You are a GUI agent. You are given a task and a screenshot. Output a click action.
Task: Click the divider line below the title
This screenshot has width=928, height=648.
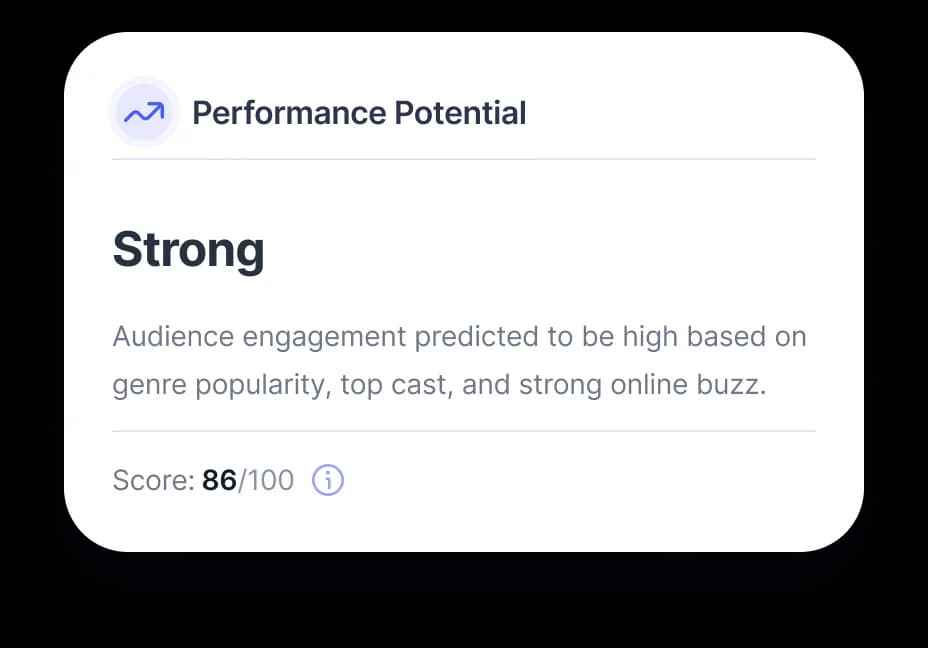(x=464, y=159)
